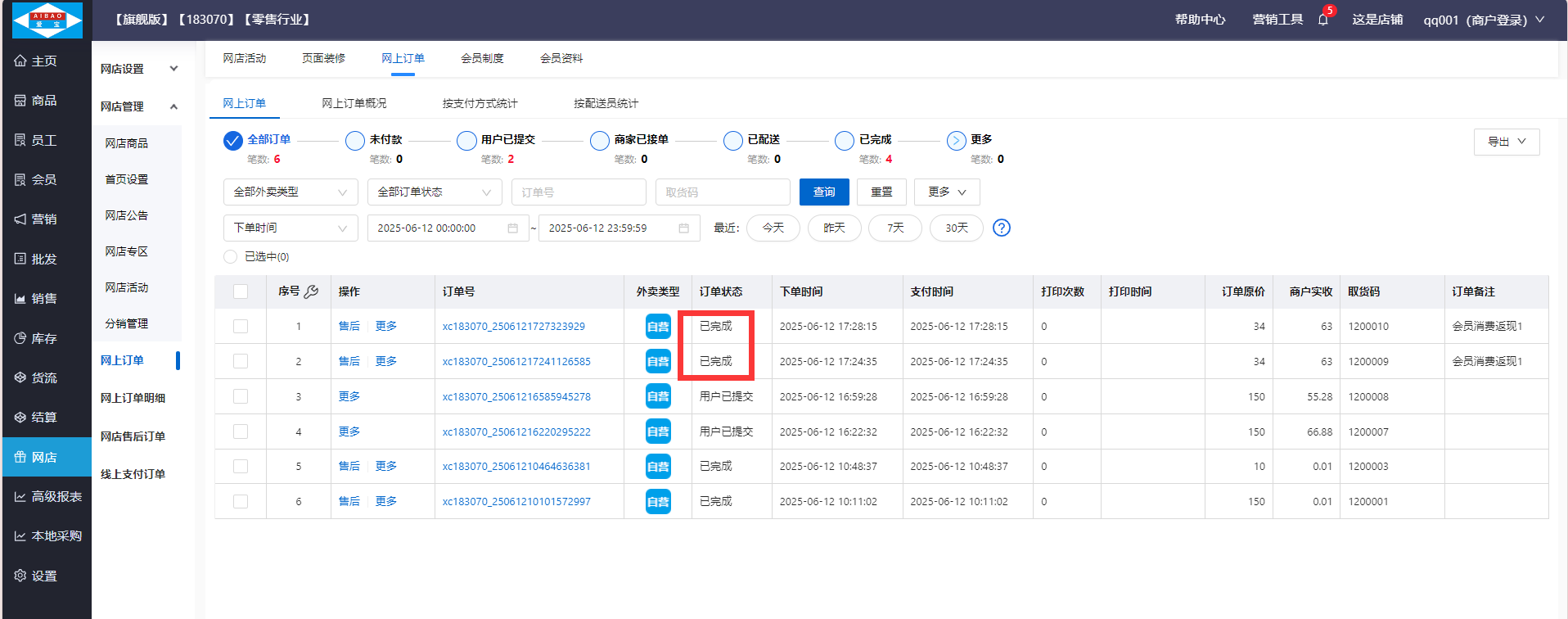Open the 全部订单状态 dropdown
1568x619 pixels.
pos(434,192)
